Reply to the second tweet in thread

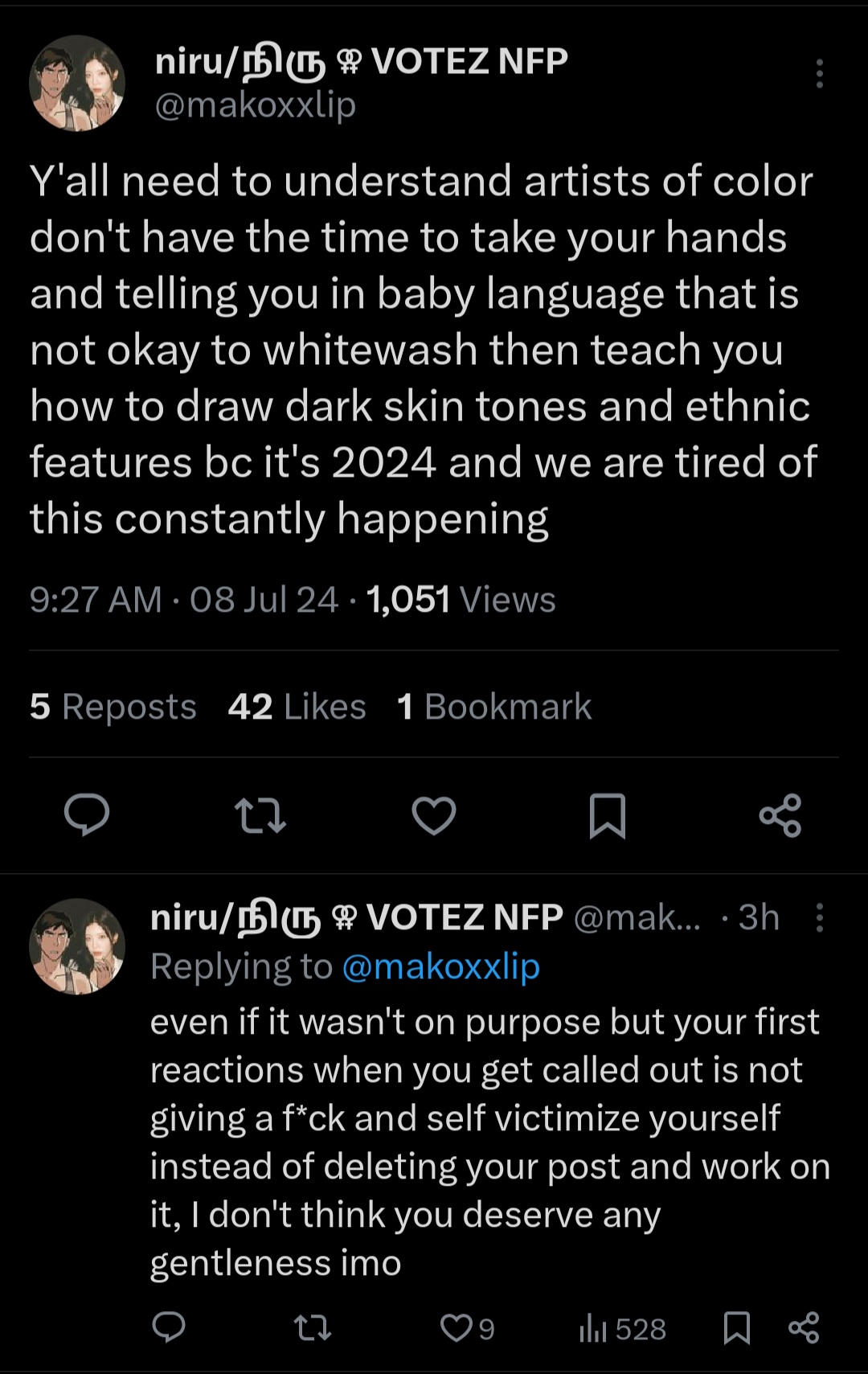click(x=169, y=1327)
